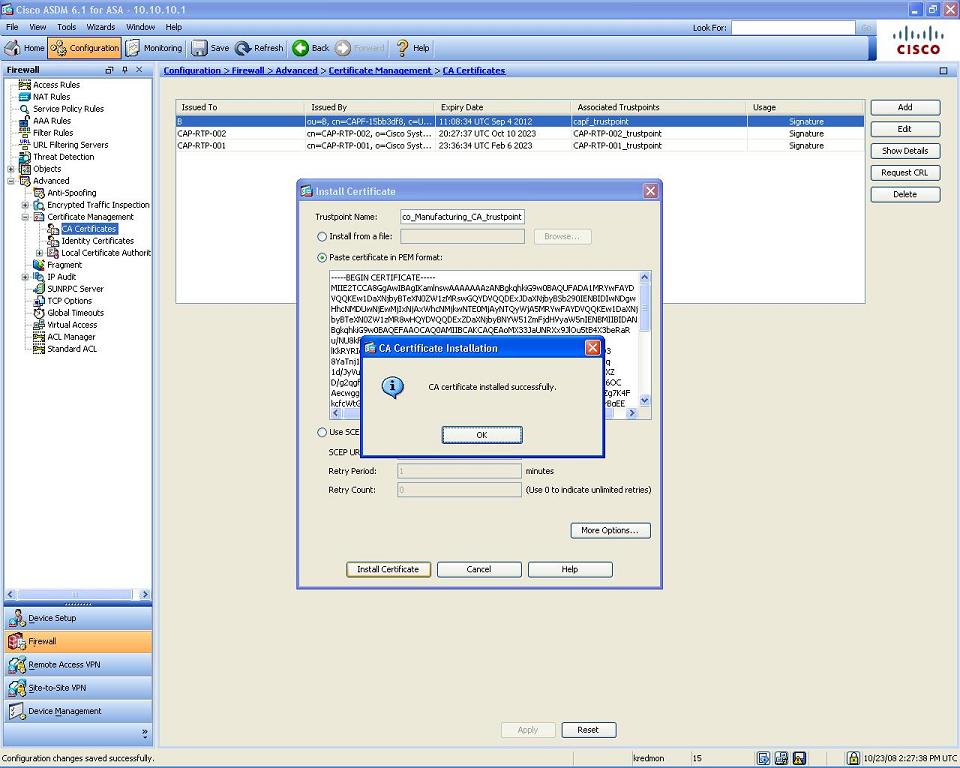The image size is (960, 768).
Task: Open Device Management navigation section
Action: pyautogui.click(x=78, y=711)
